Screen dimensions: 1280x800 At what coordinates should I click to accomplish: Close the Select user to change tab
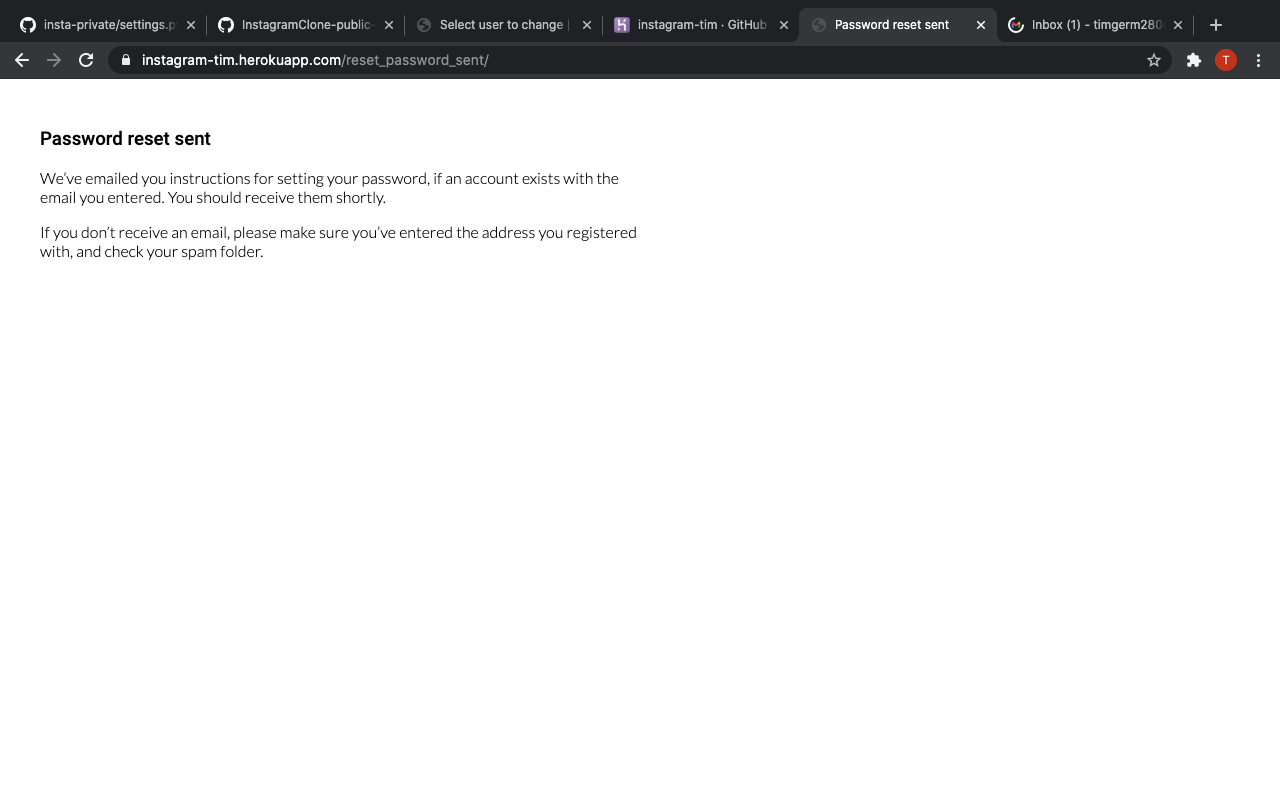586,25
